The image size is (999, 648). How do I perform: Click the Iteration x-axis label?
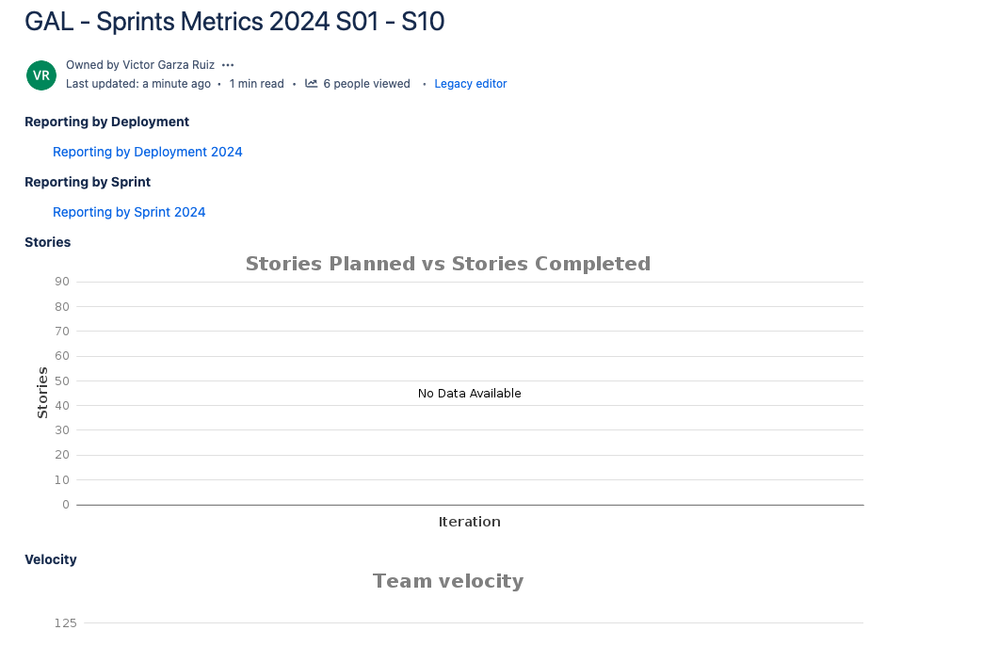pyautogui.click(x=470, y=522)
